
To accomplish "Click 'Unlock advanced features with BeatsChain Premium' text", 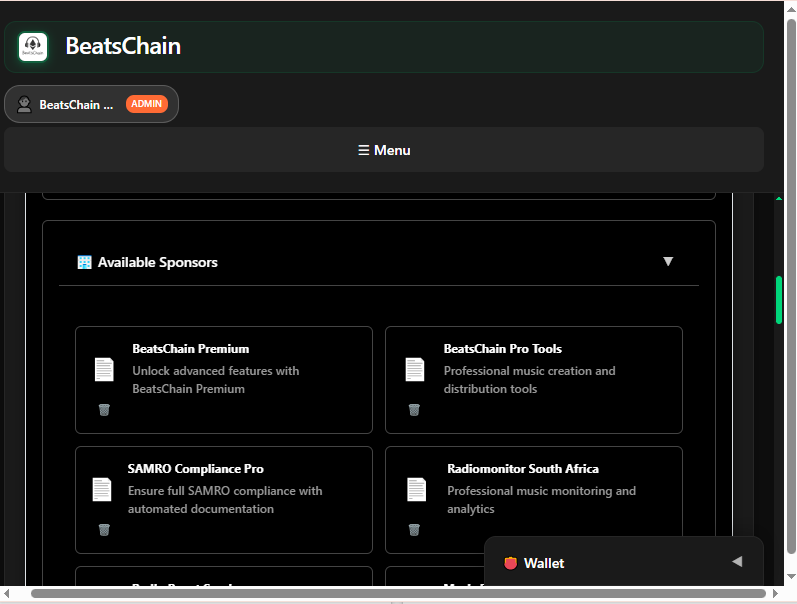I will tap(216, 380).
